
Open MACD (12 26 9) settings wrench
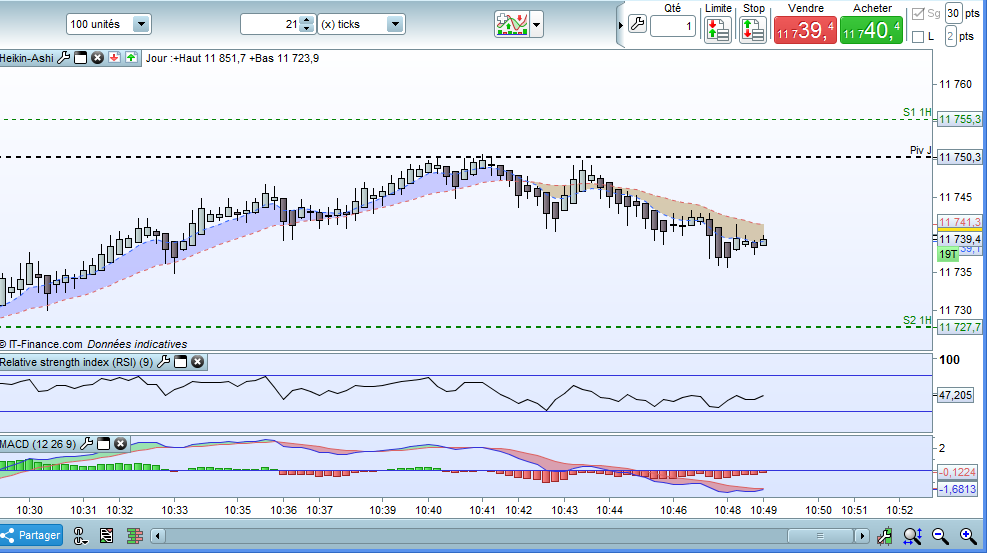pyautogui.click(x=87, y=444)
